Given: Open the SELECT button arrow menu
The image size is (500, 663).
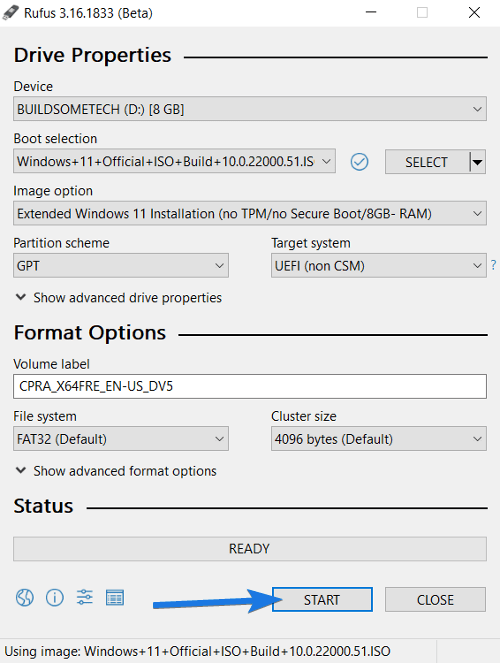Looking at the screenshot, I should 478,162.
